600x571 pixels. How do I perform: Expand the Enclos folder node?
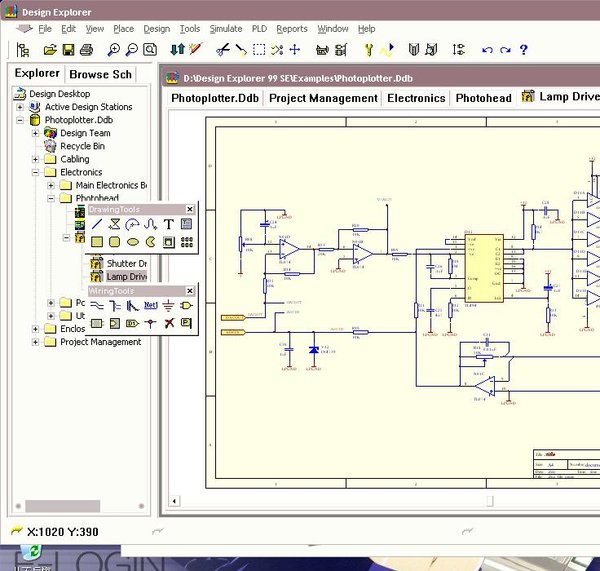36,329
